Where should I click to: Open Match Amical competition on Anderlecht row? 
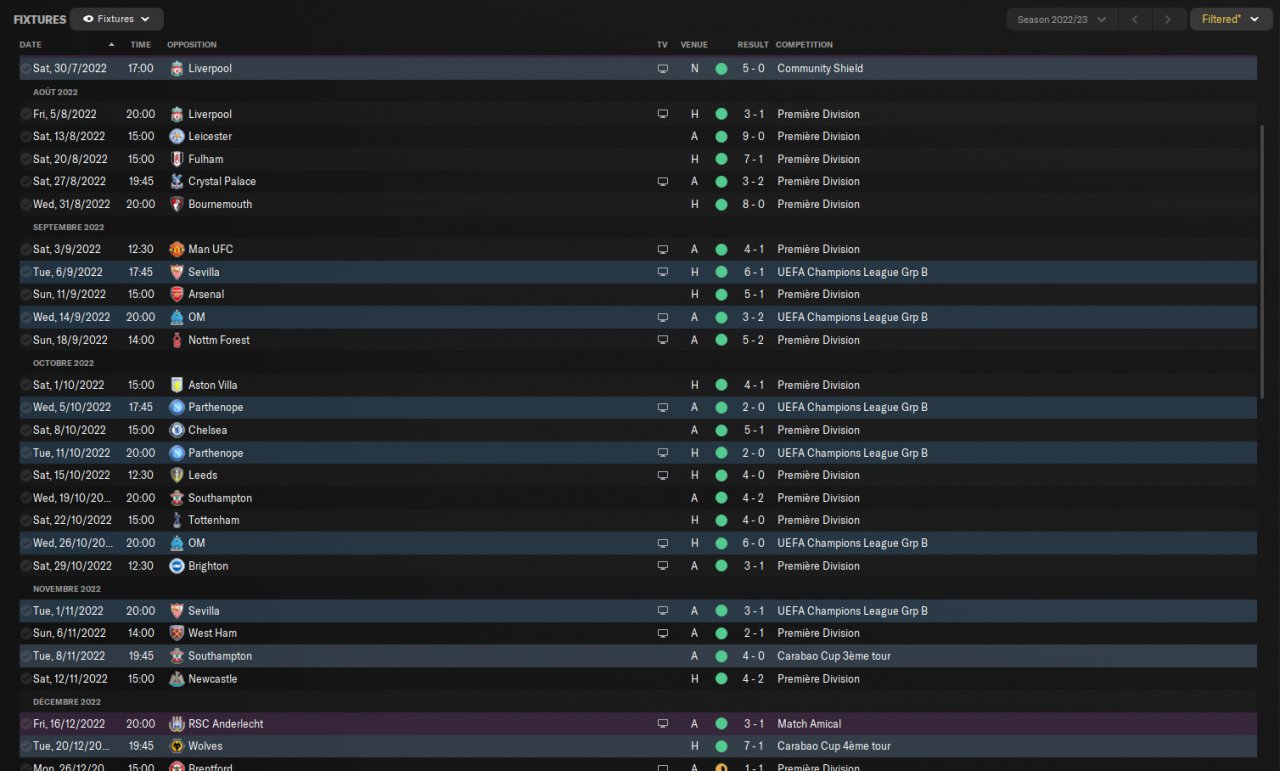point(809,724)
